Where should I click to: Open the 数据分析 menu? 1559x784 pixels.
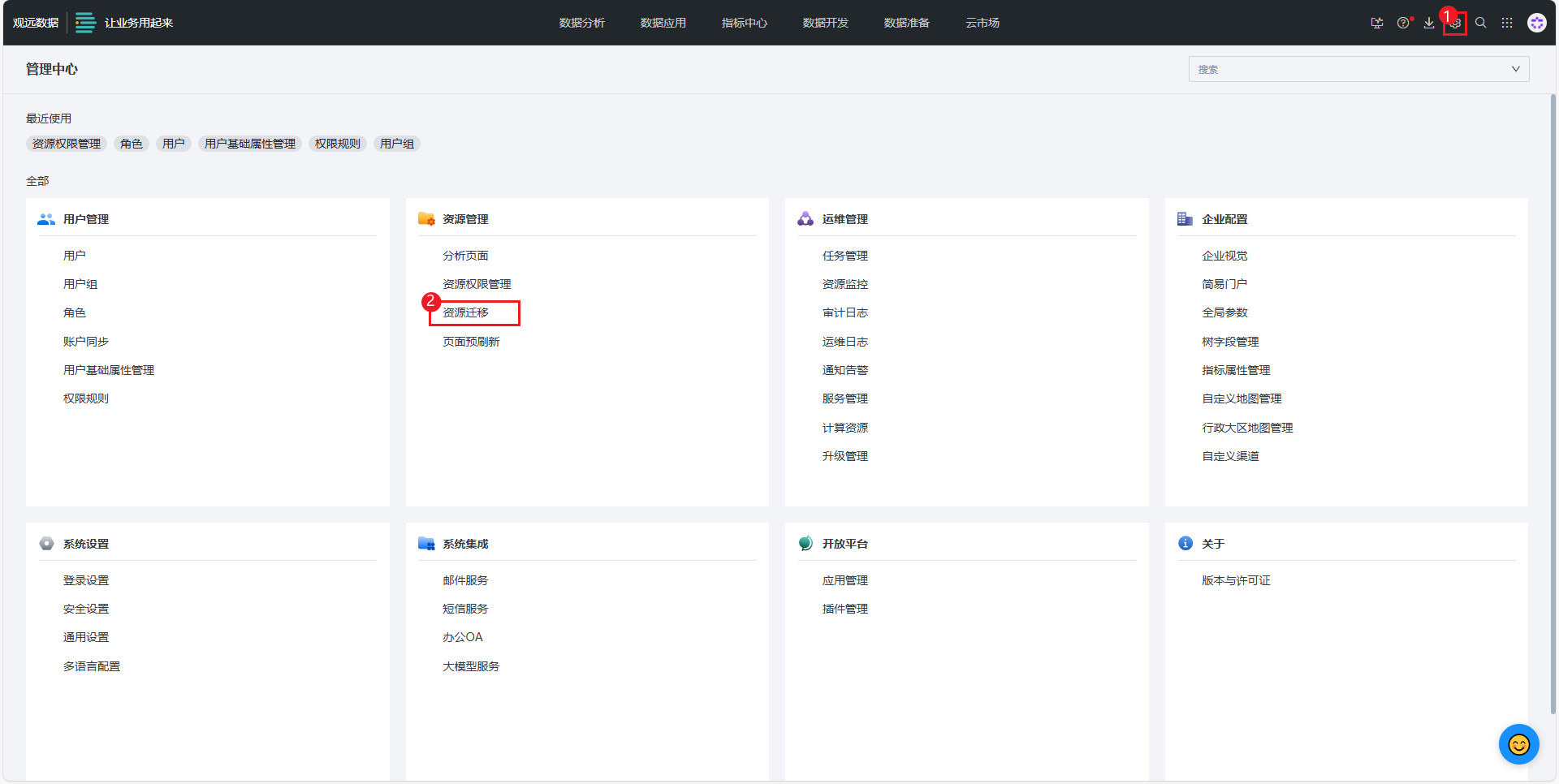pos(581,23)
